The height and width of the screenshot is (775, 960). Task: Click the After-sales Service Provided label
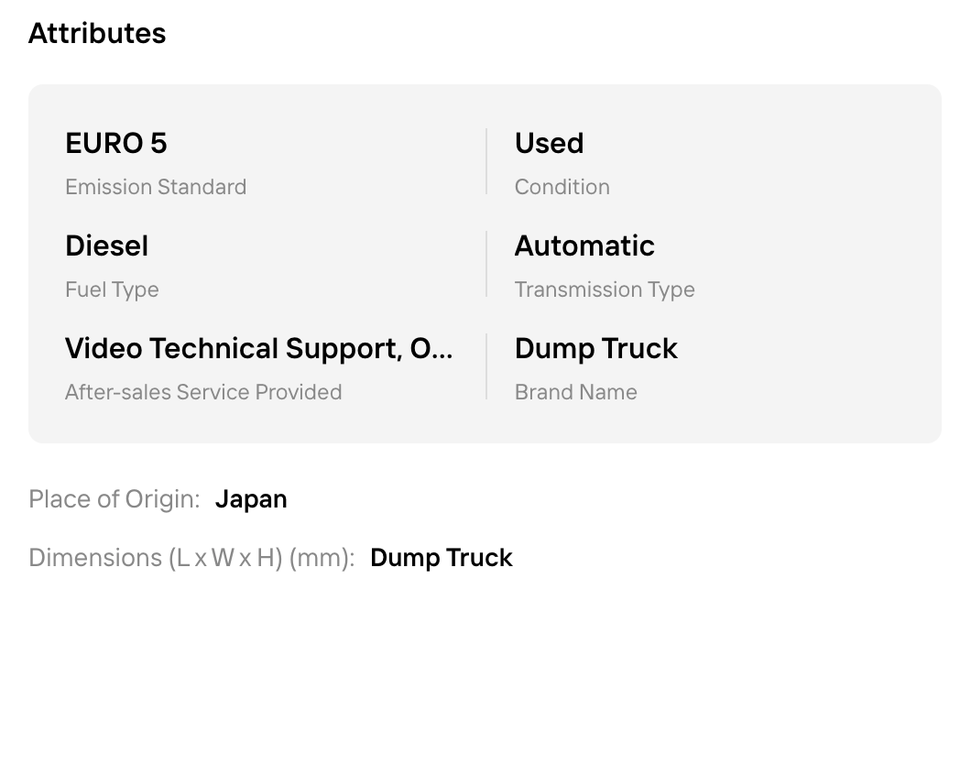click(203, 392)
